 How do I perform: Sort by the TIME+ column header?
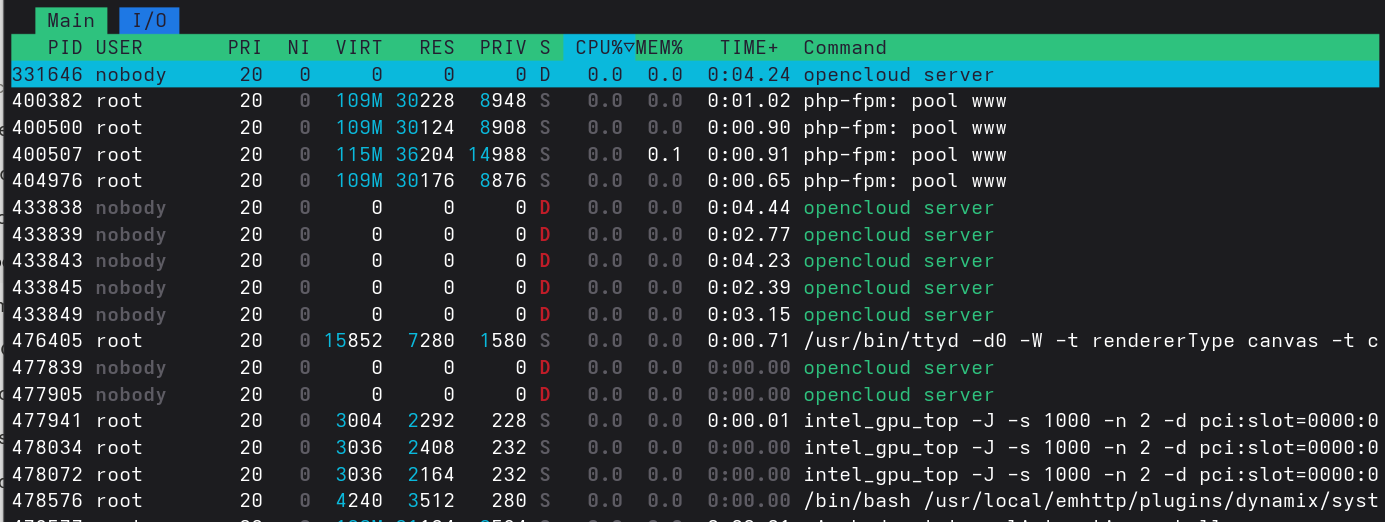click(x=749, y=47)
